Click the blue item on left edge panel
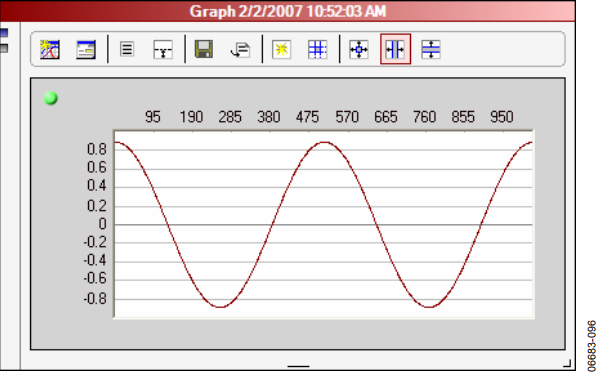This screenshot has width=596, height=372. tap(4, 33)
